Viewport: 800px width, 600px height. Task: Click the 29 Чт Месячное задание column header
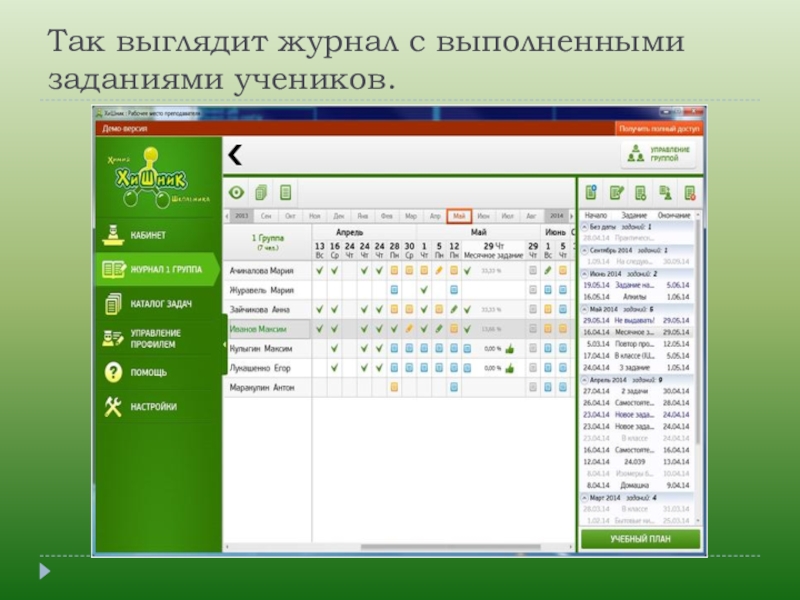pos(493,250)
